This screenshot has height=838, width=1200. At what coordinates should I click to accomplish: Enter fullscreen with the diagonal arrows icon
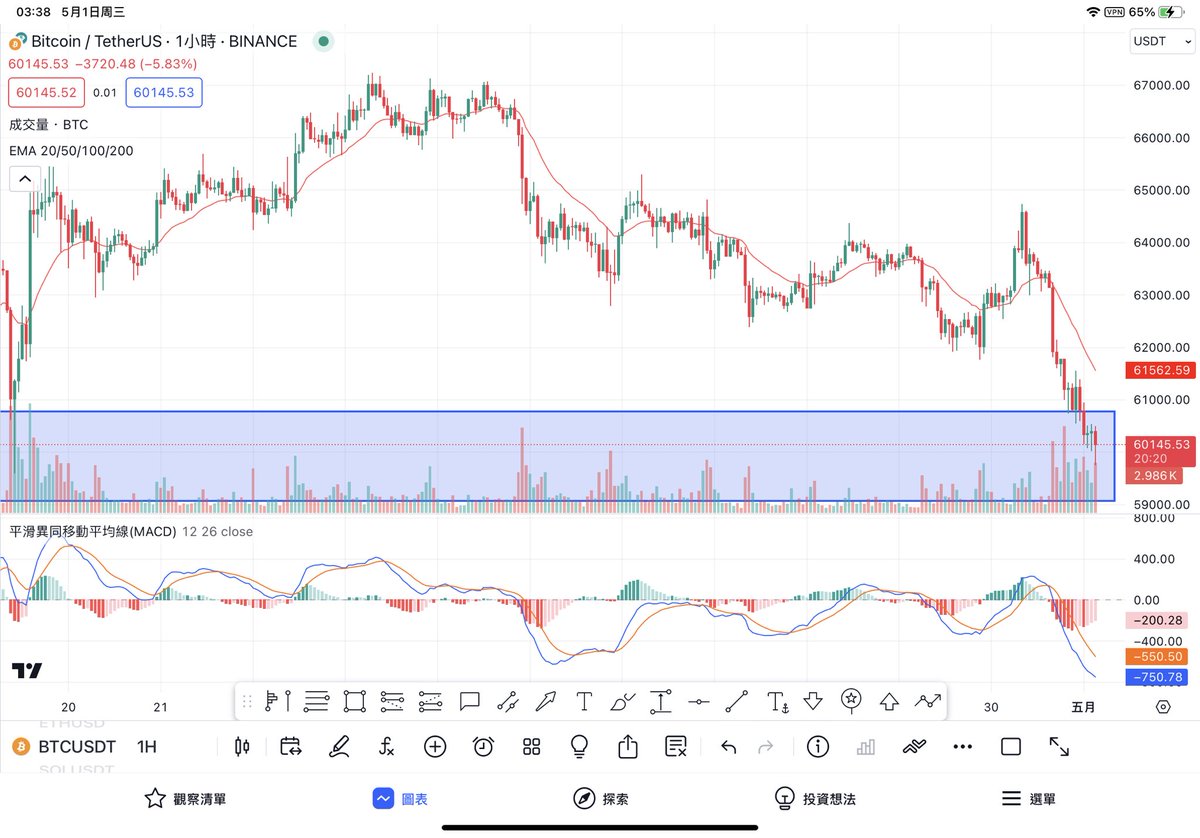pos(1059,746)
